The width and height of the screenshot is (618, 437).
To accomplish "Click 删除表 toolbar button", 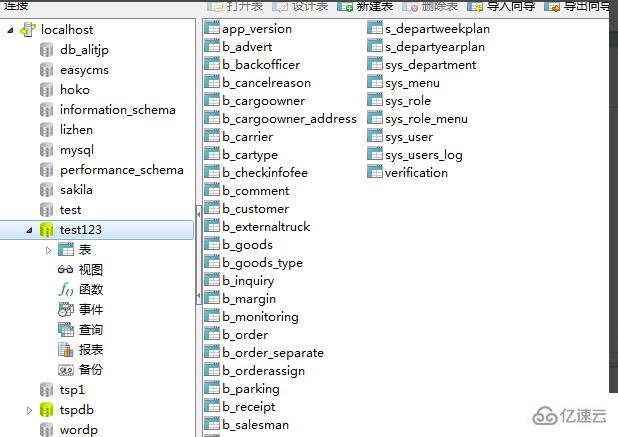I will coord(430,6).
